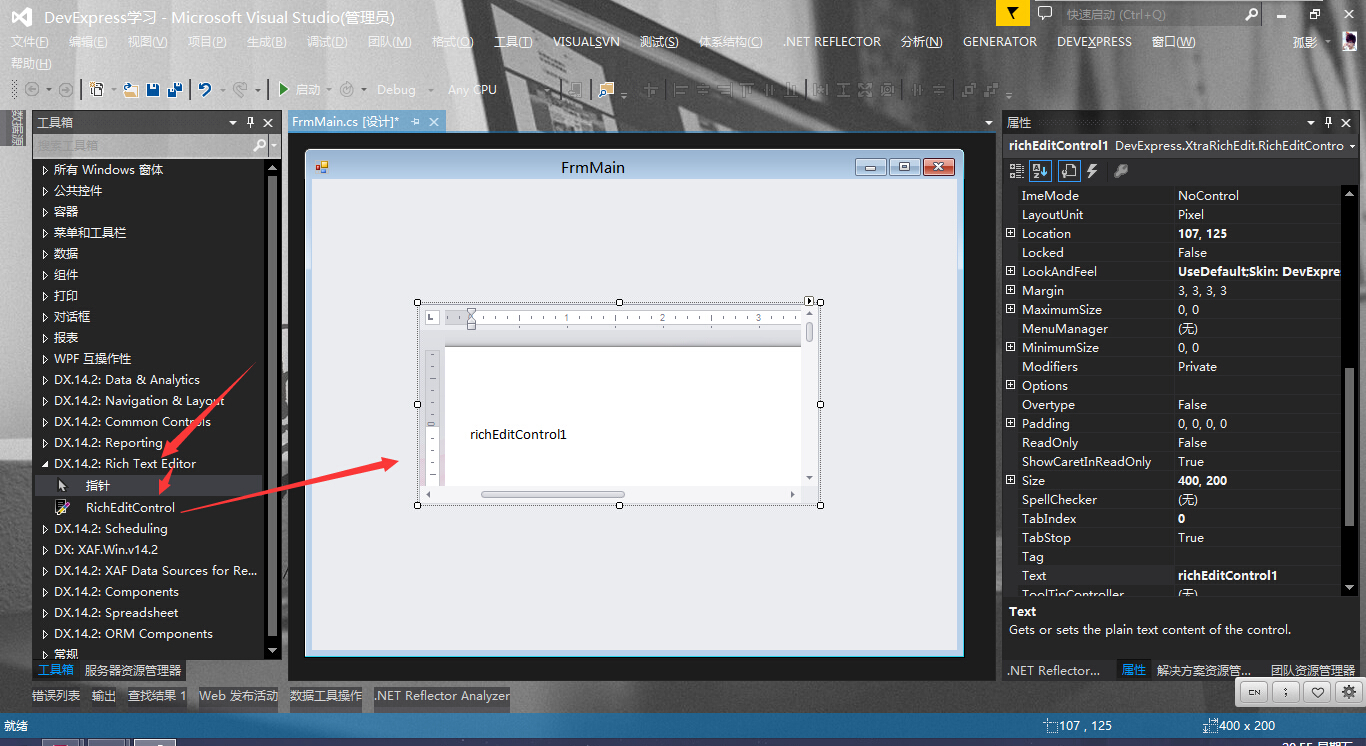Click the green Start debugging arrow
The width and height of the screenshot is (1366, 746).
point(284,89)
